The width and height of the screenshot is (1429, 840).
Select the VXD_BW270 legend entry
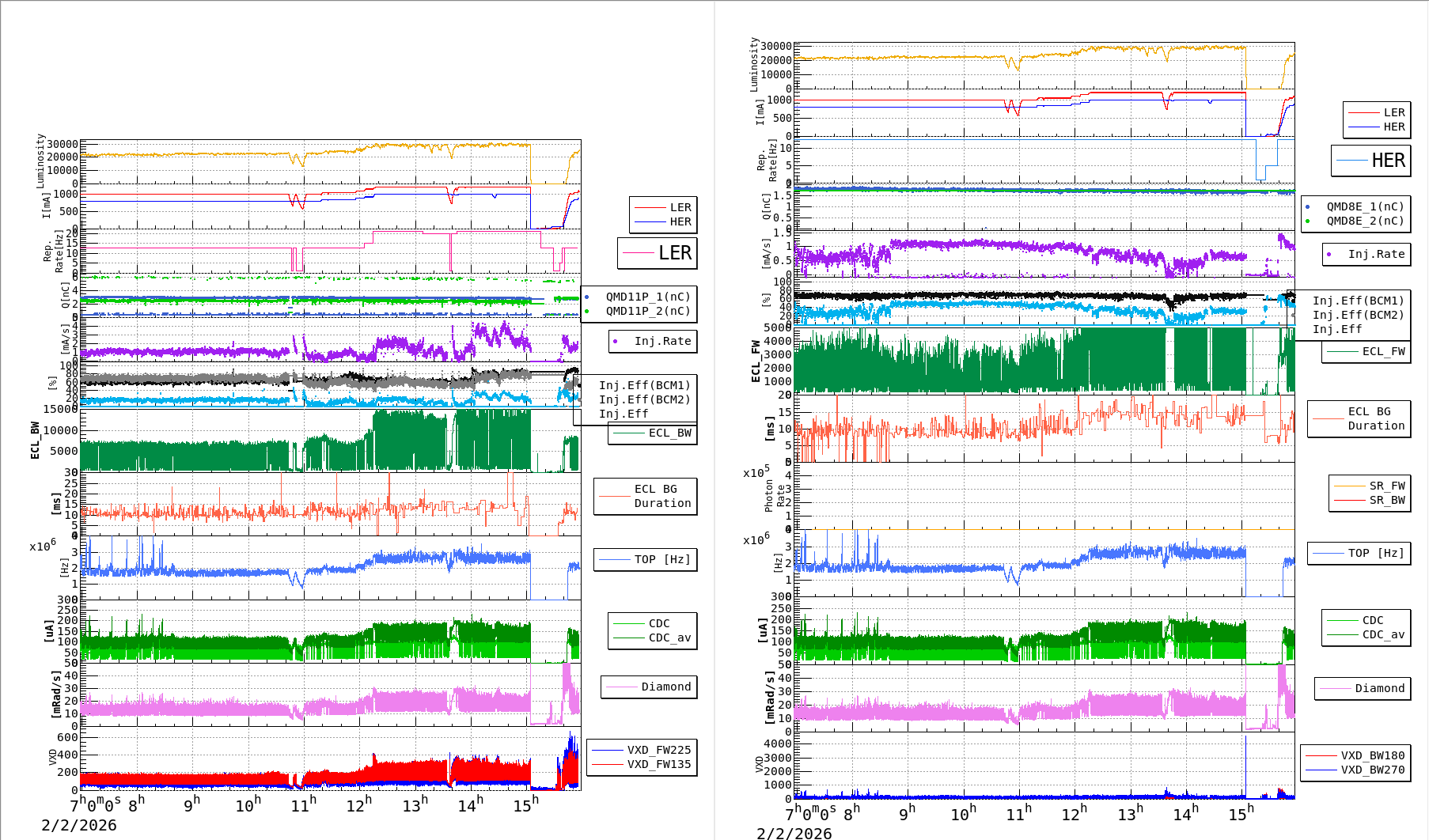click(x=1372, y=770)
